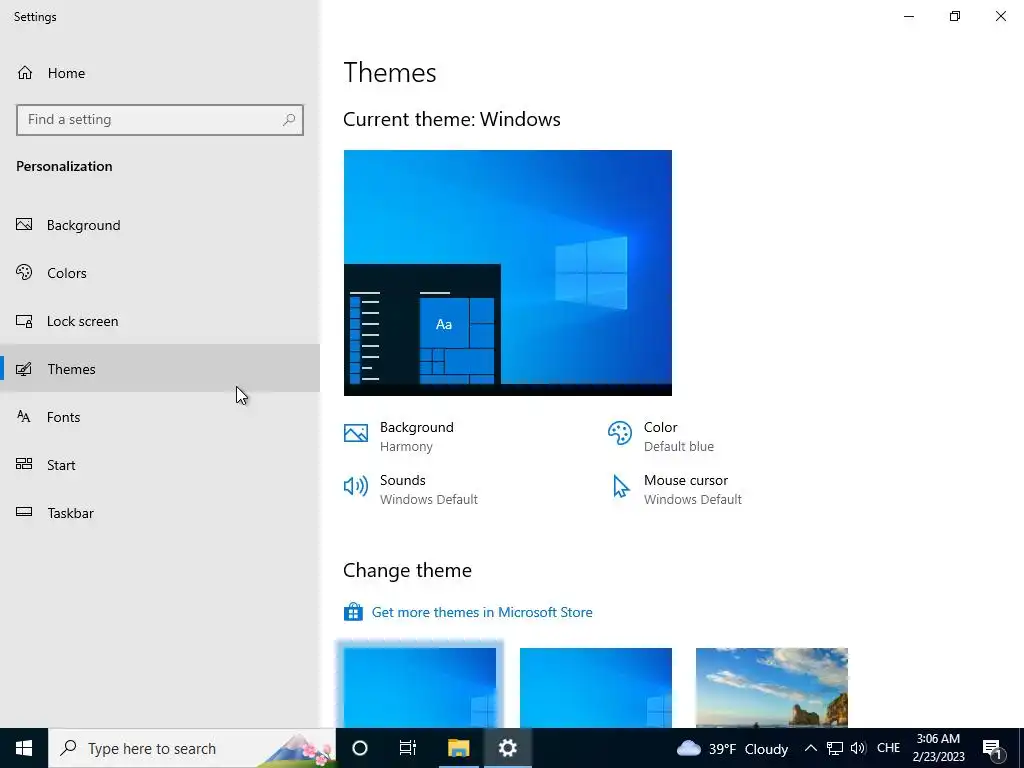Click the Mouse cursor arrow icon

[620, 486]
